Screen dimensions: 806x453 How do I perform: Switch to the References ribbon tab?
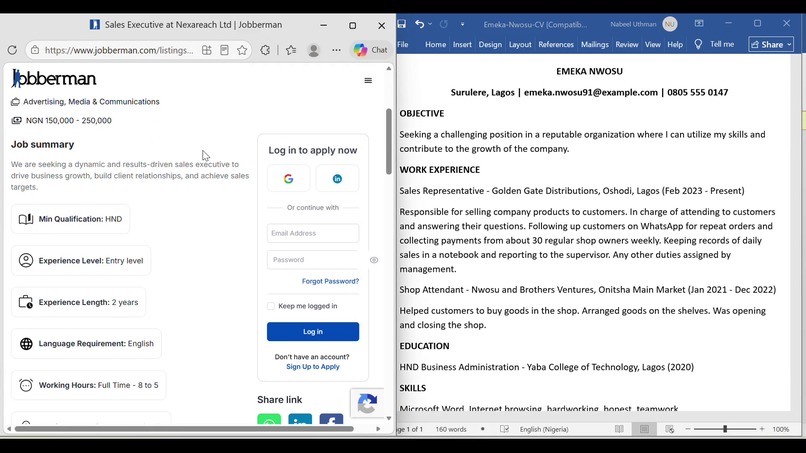[556, 45]
